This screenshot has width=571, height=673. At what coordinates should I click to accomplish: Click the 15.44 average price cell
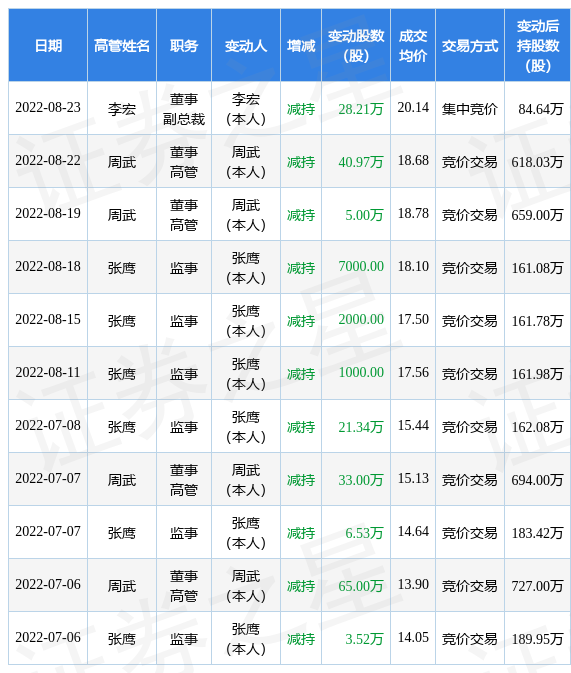[413, 425]
